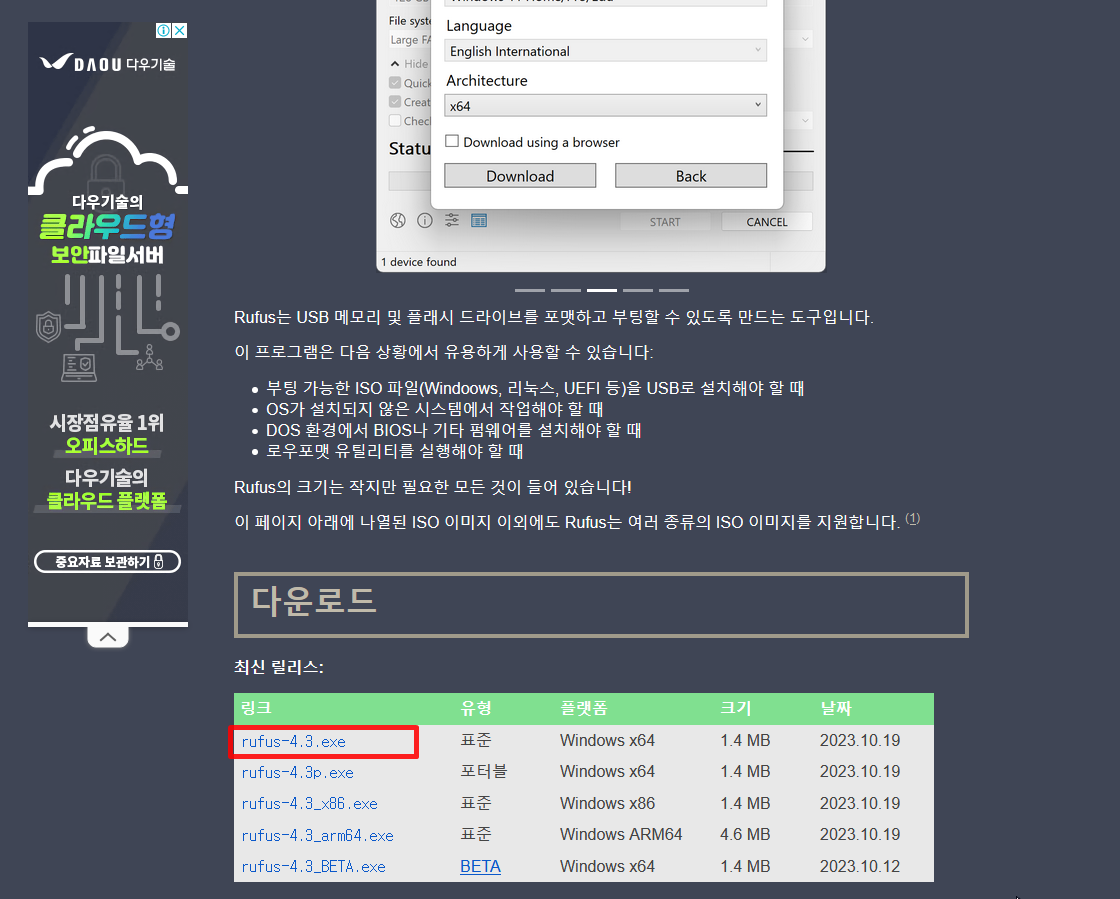This screenshot has width=1120, height=899.
Task: Click the 2023.10.12 date cell
Action: (860, 866)
